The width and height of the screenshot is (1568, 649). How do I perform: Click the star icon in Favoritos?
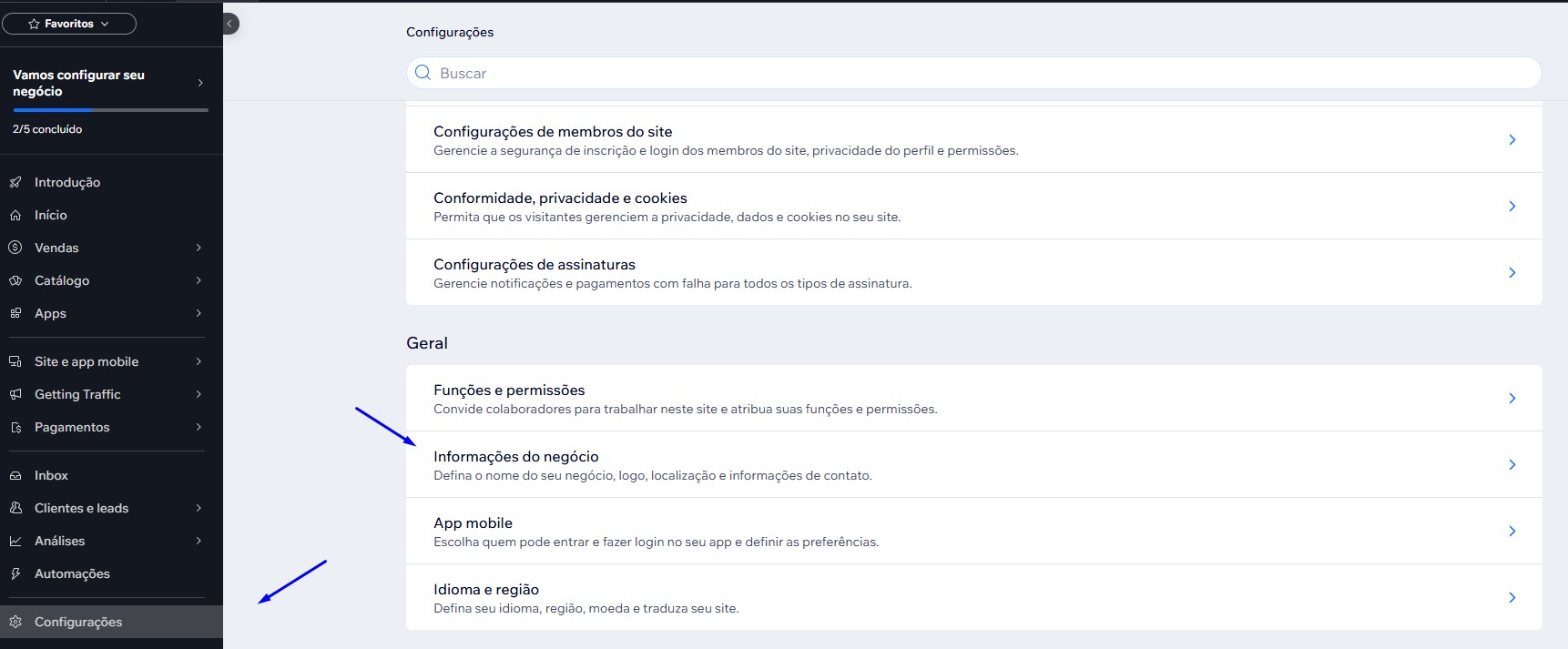point(34,24)
